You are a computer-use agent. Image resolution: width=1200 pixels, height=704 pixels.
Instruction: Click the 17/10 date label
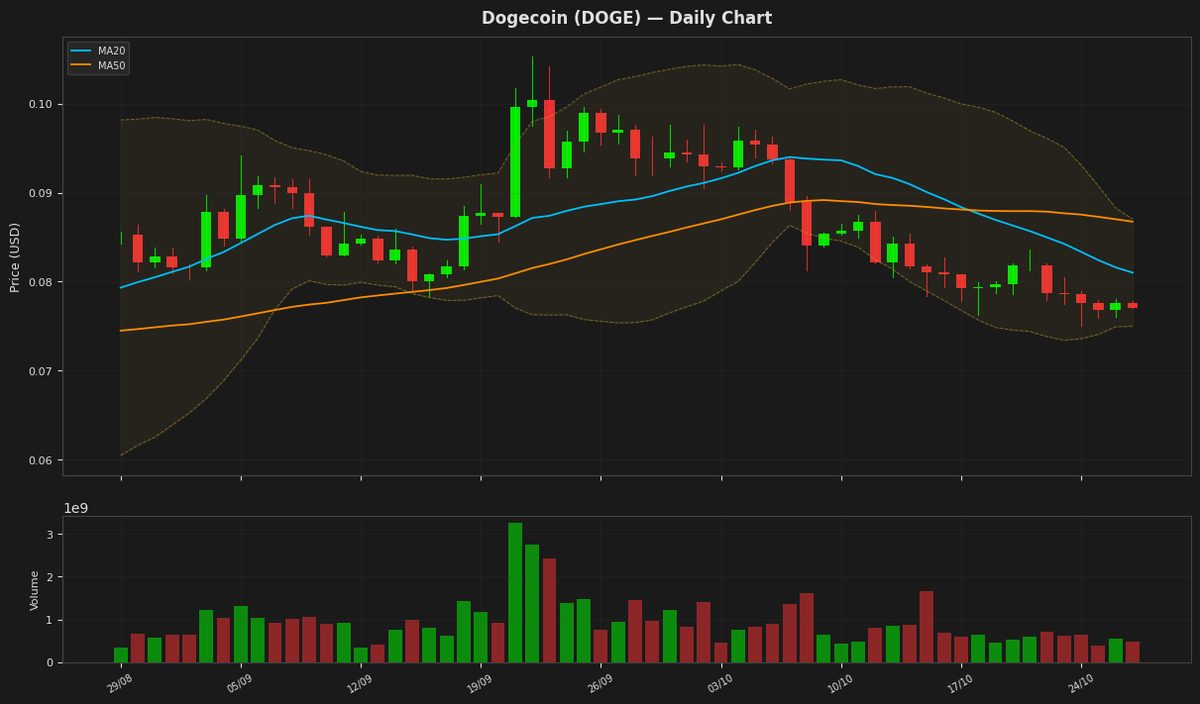pos(959,683)
